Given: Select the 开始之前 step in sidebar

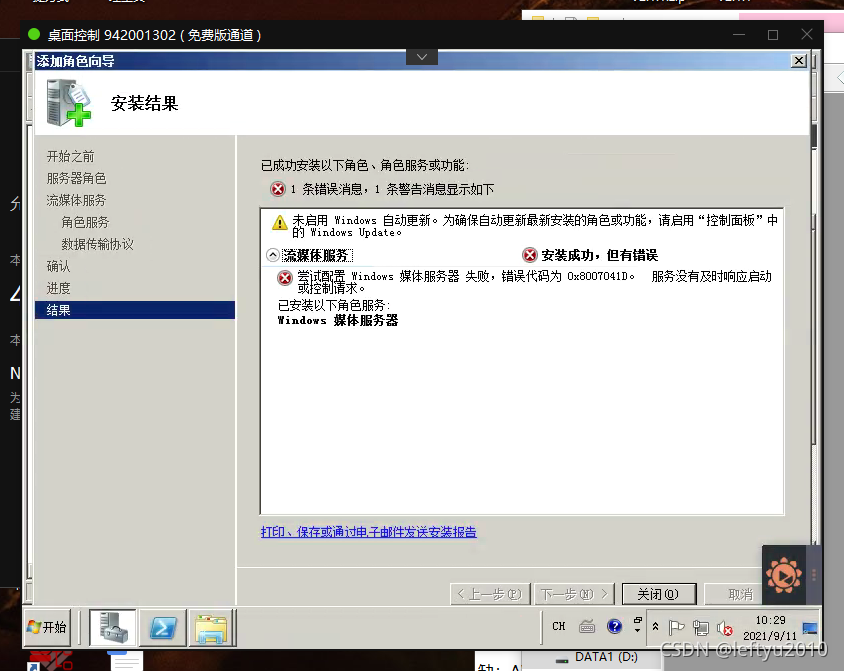Looking at the screenshot, I should tap(71, 156).
